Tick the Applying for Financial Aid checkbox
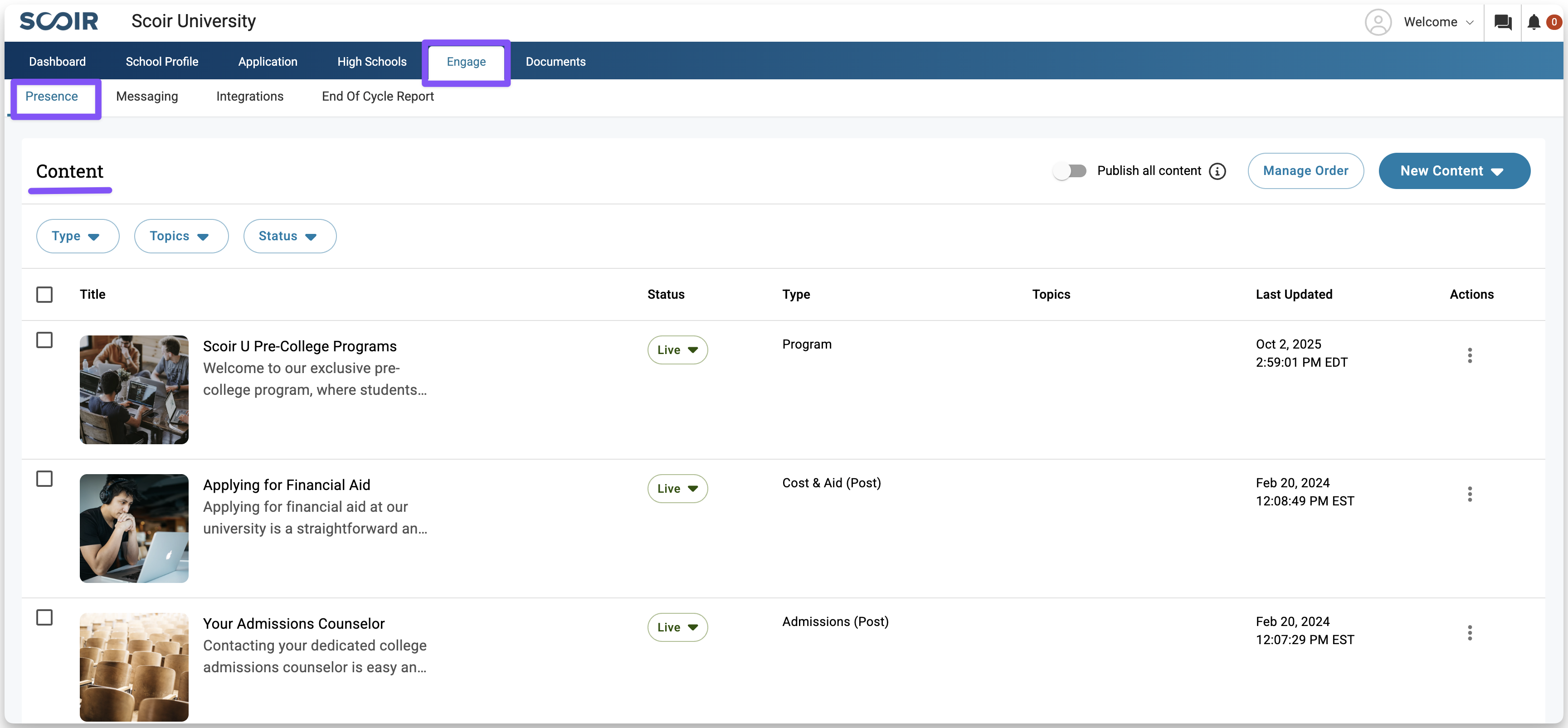The image size is (1568, 728). click(44, 479)
